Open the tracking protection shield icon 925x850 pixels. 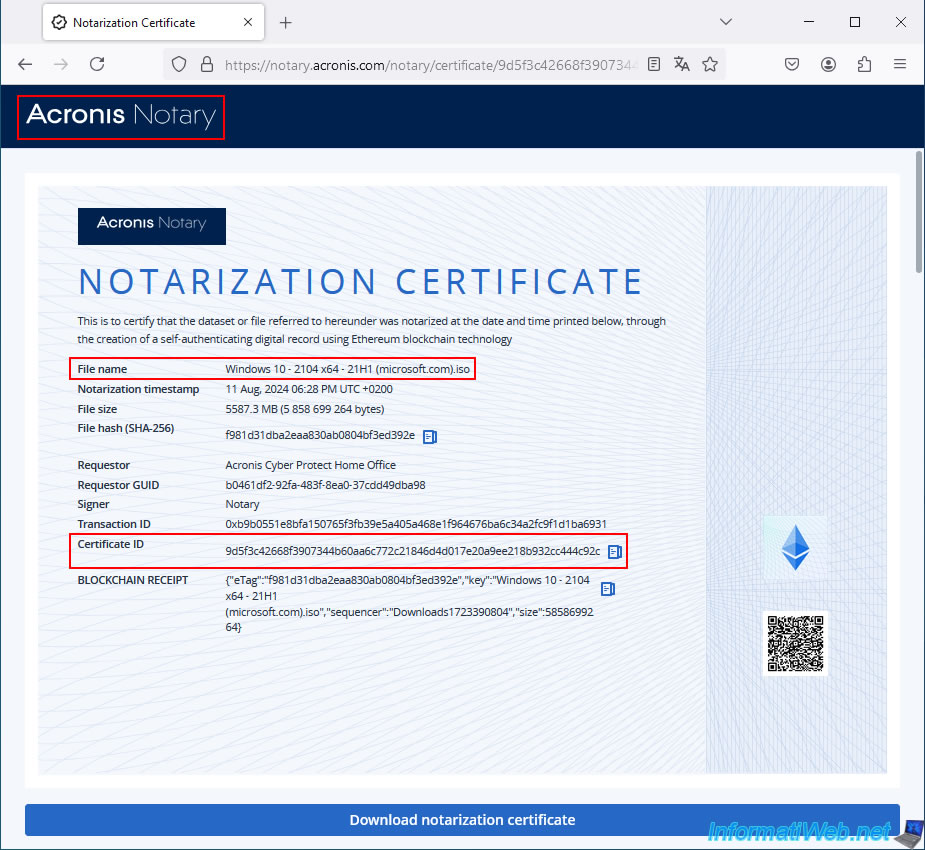pyautogui.click(x=179, y=64)
